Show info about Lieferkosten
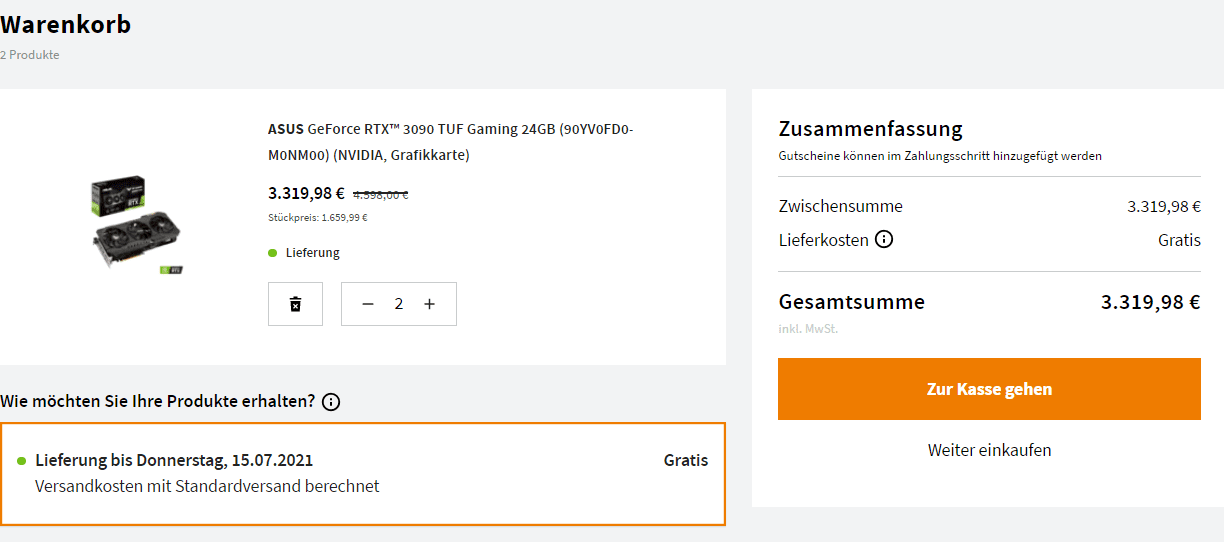Viewport: 1224px width, 542px height. pyautogui.click(x=884, y=240)
